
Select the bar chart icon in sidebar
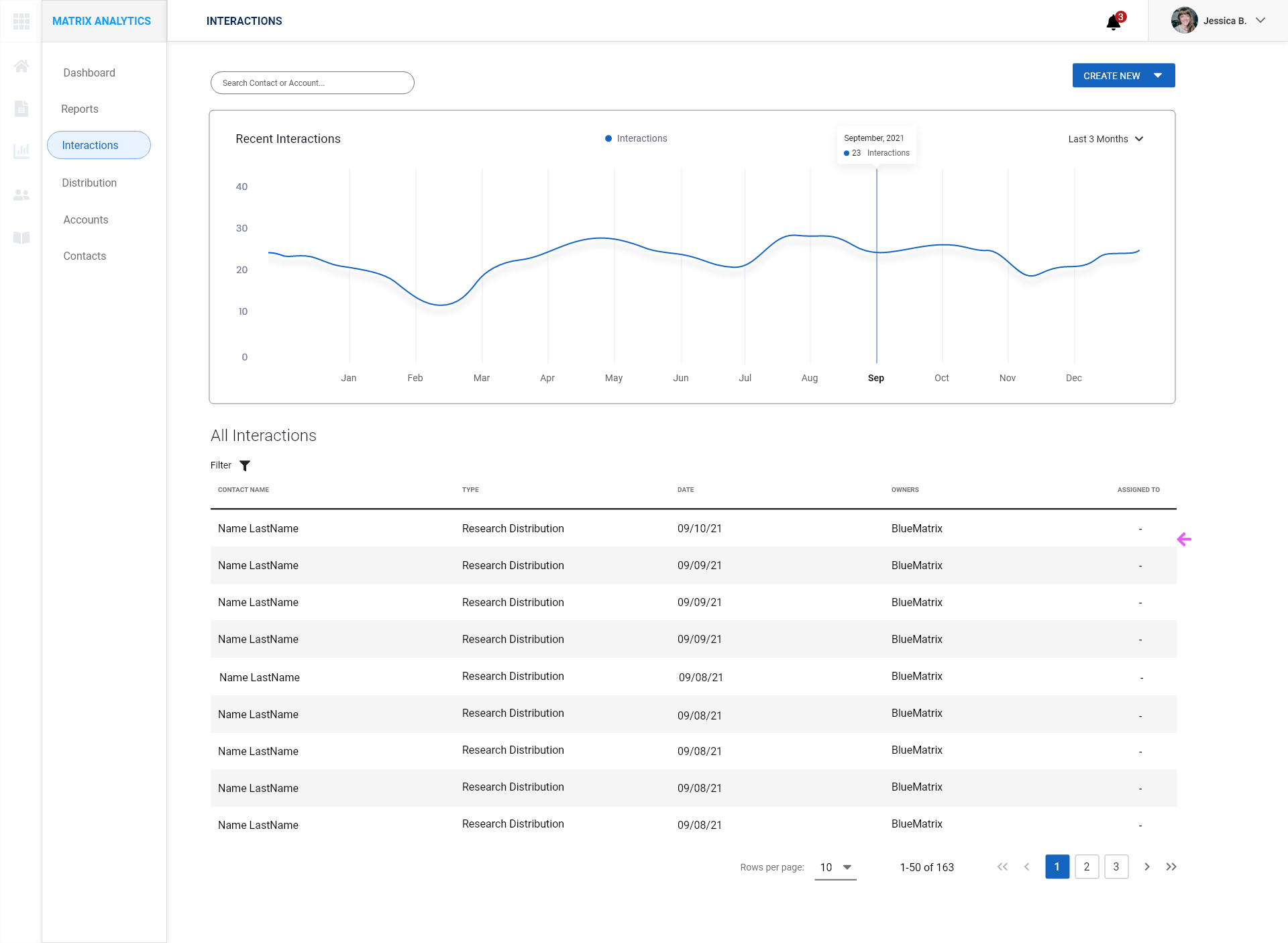tap(21, 151)
